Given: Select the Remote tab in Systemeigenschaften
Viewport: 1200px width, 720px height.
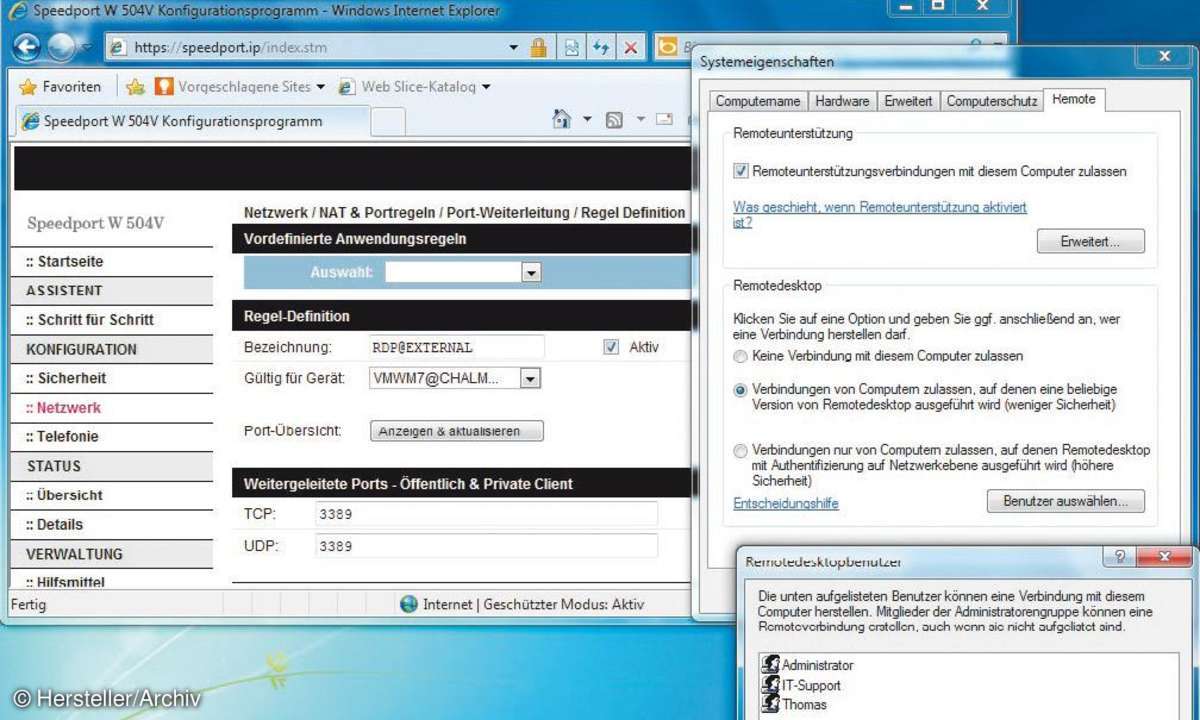Looking at the screenshot, I should pyautogui.click(x=1074, y=99).
